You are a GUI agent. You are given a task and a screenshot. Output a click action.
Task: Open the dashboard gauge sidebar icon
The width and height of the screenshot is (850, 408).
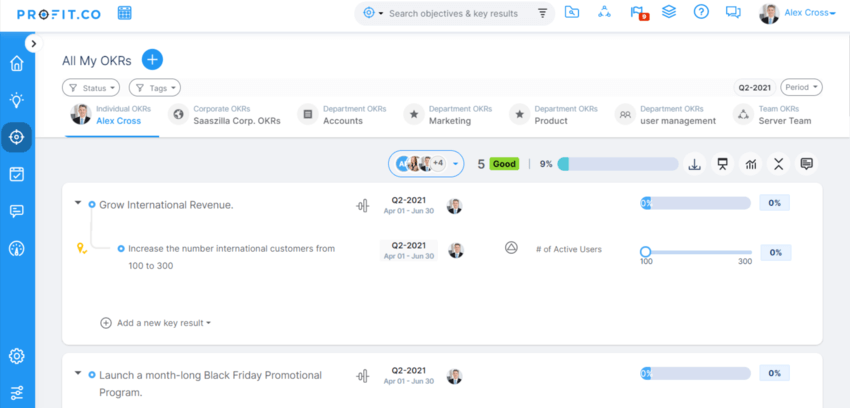(x=16, y=248)
